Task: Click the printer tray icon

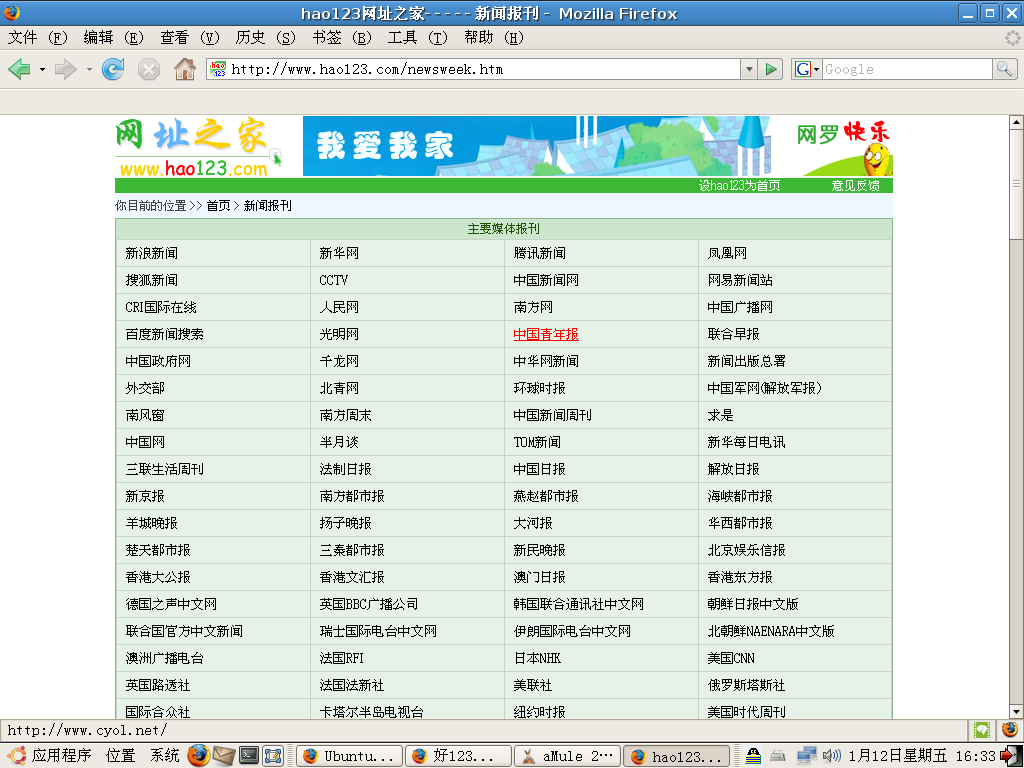Action: pyautogui.click(x=778, y=756)
